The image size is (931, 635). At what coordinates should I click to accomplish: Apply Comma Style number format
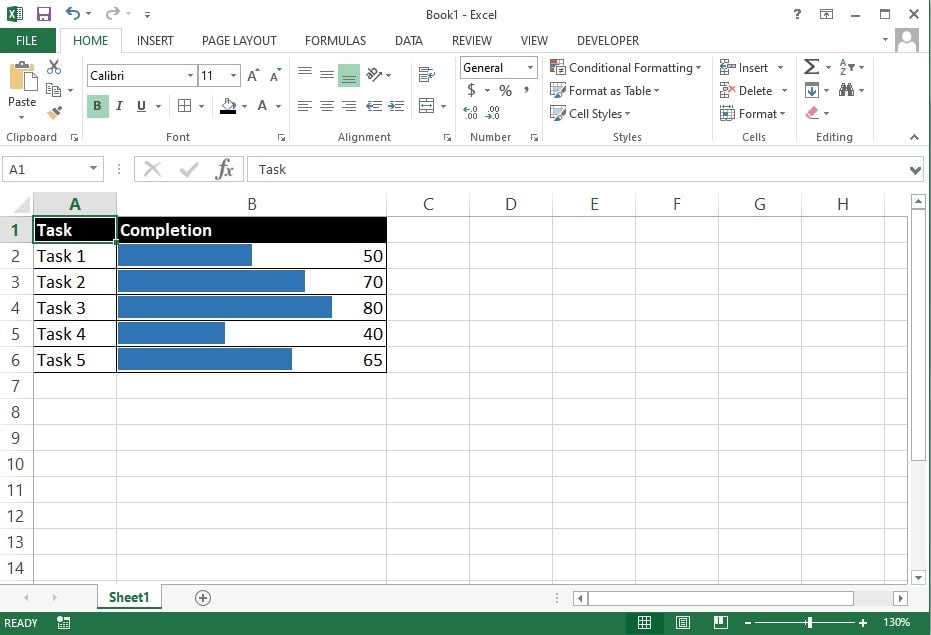point(526,90)
